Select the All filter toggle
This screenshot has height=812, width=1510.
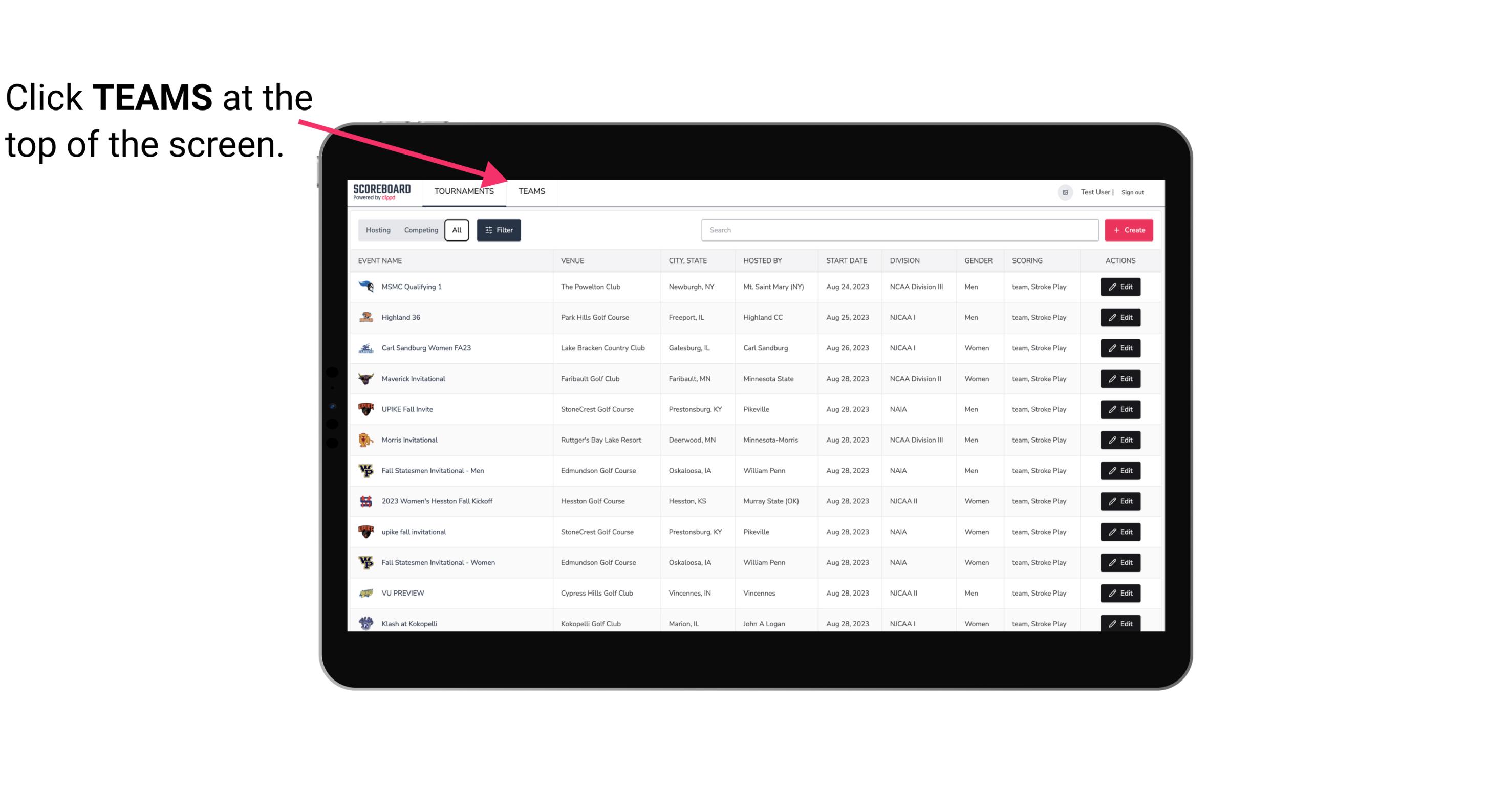click(457, 230)
